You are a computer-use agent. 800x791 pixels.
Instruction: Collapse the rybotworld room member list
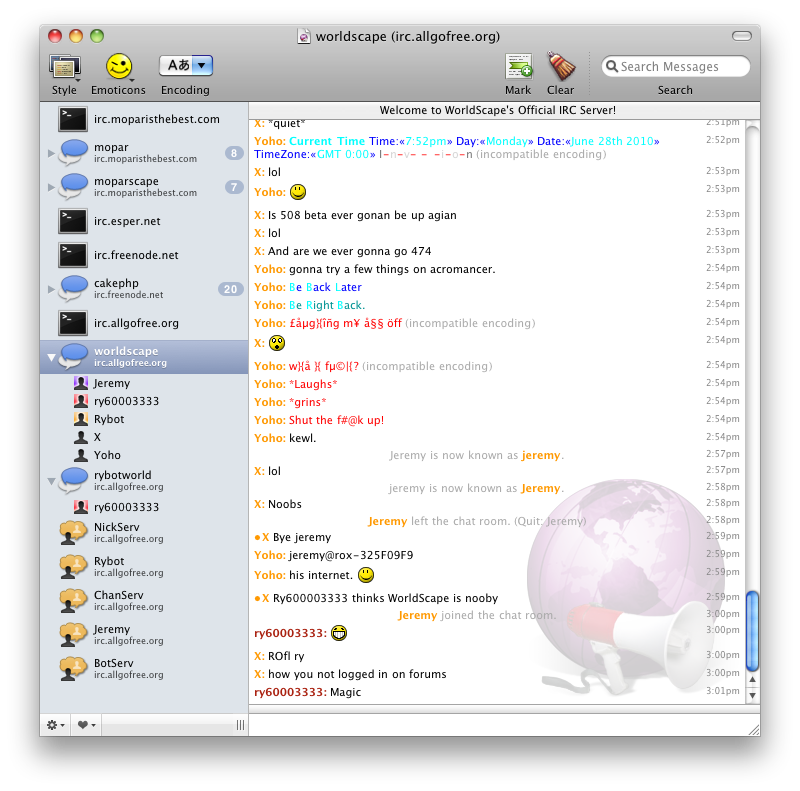pos(51,481)
